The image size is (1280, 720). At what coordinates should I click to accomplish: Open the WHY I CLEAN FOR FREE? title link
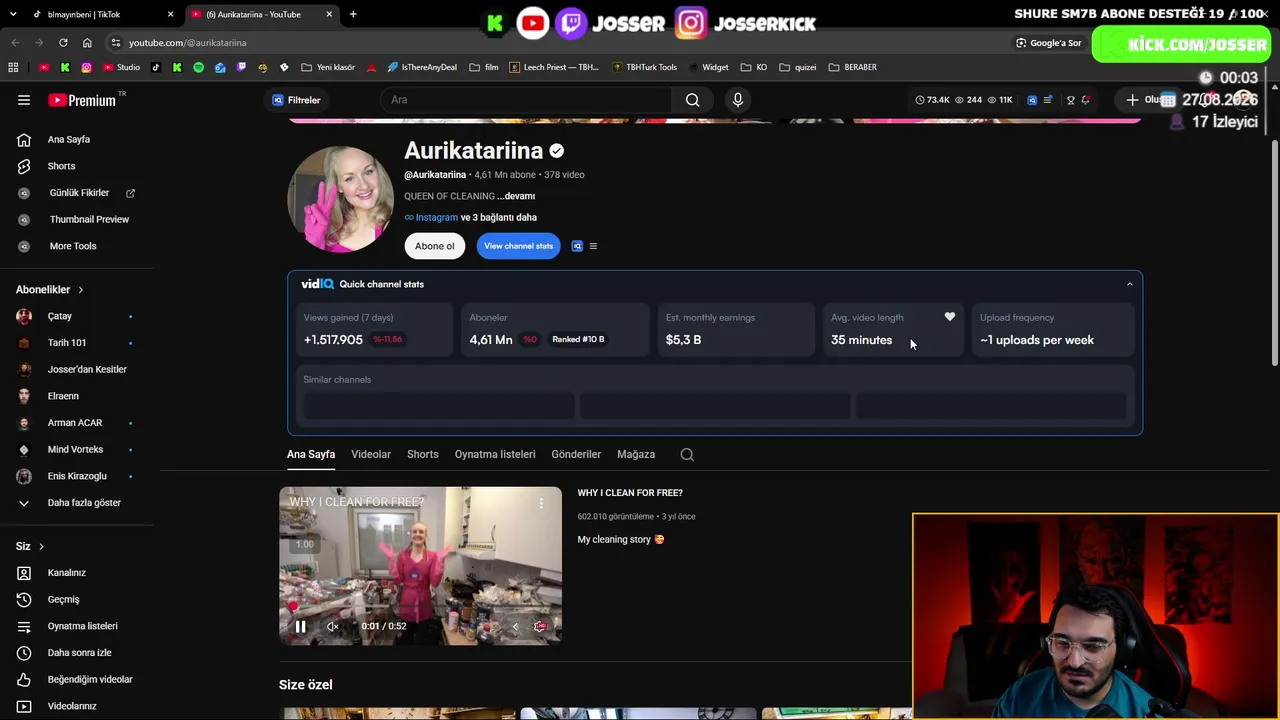[630, 493]
